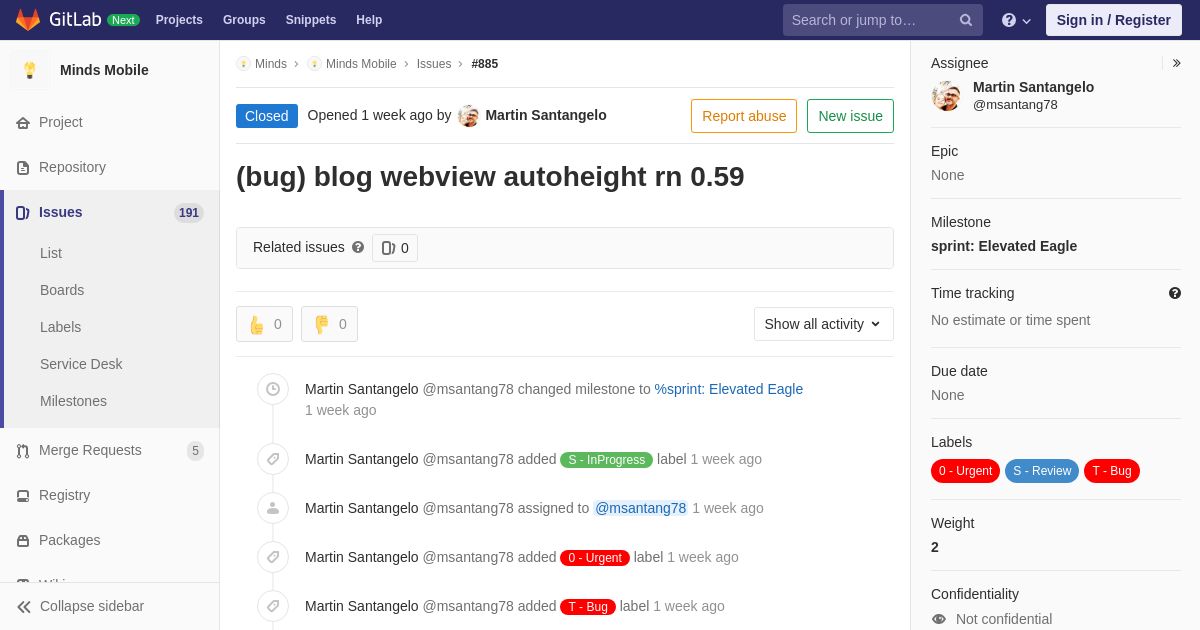The width and height of the screenshot is (1200, 630).
Task: Click the Time tracking help icon
Action: pos(1175,293)
